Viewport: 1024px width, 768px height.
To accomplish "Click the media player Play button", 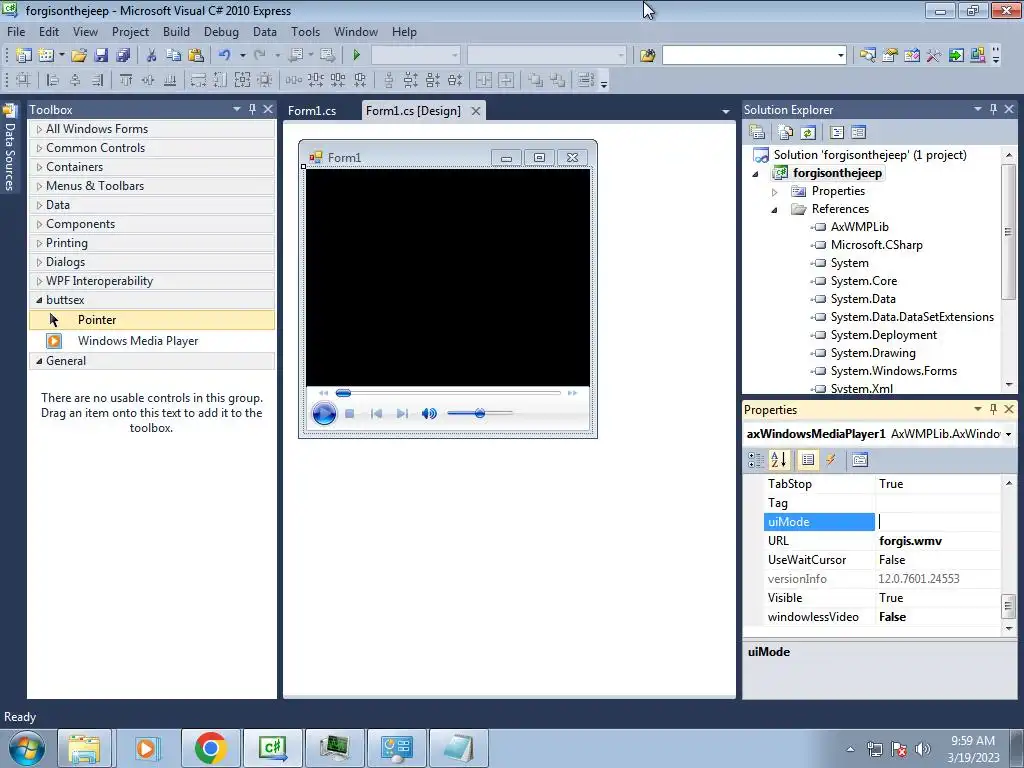I will 324,413.
